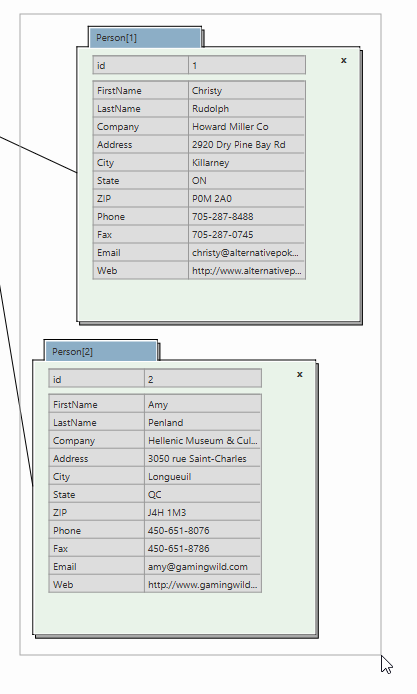Screen dimensions: 417x694
Task: Close the Person[1] card
Action: pos(344,61)
